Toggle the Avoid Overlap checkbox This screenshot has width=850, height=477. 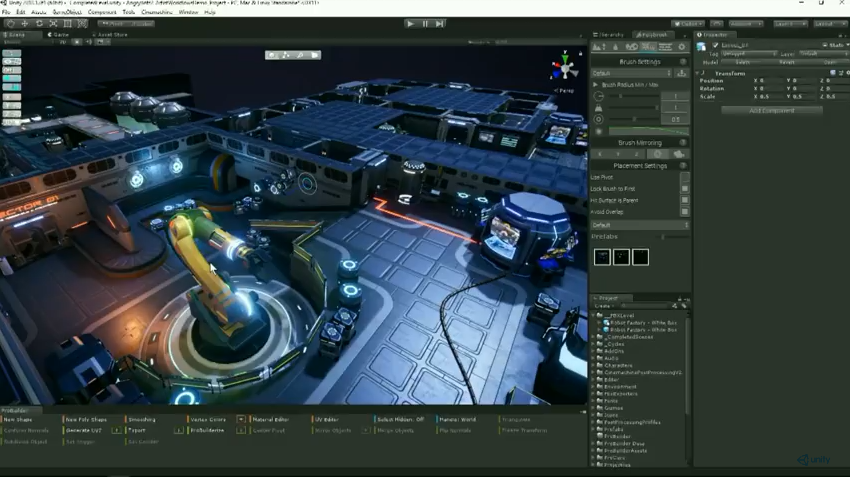click(684, 212)
